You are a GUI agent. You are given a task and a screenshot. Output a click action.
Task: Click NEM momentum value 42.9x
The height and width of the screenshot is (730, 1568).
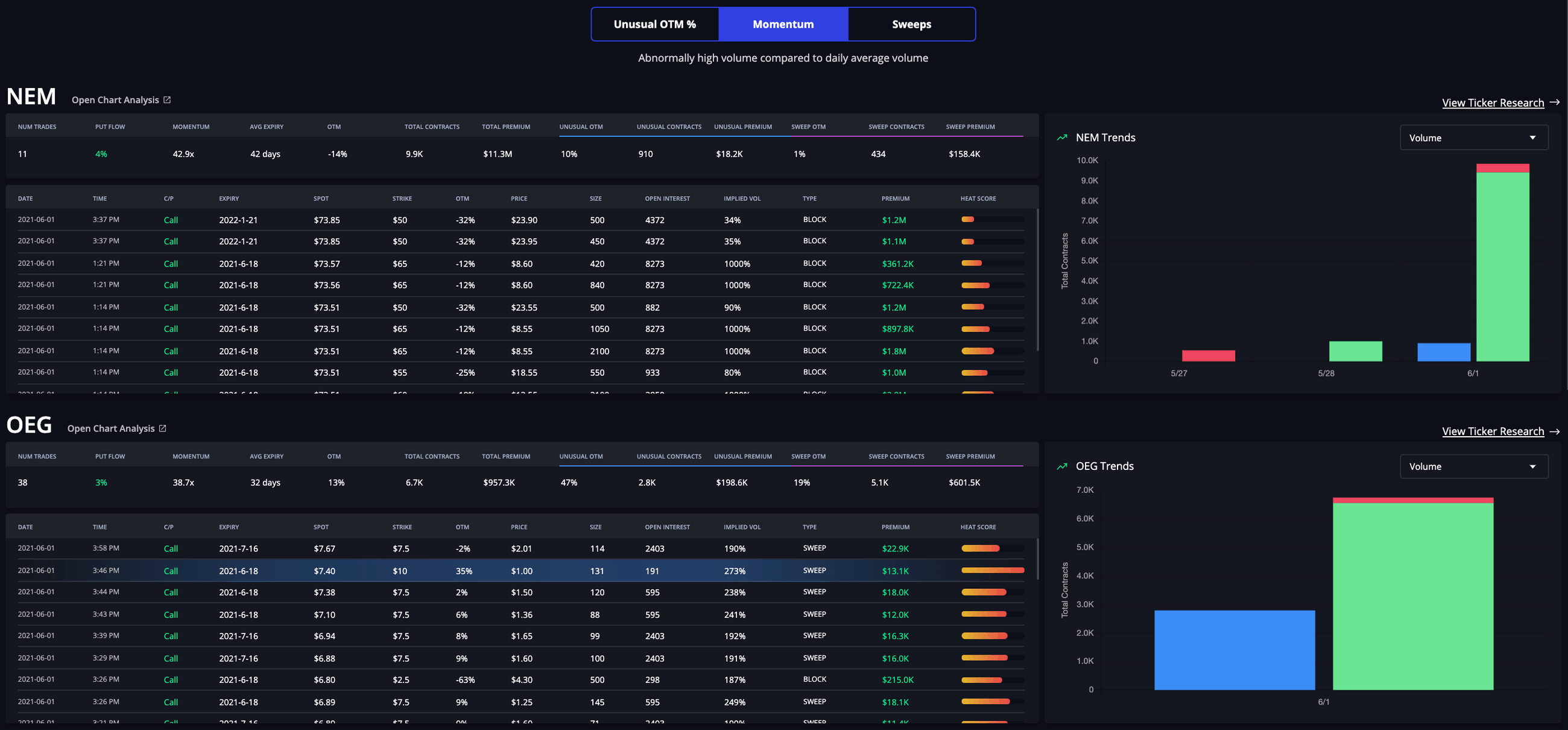183,154
